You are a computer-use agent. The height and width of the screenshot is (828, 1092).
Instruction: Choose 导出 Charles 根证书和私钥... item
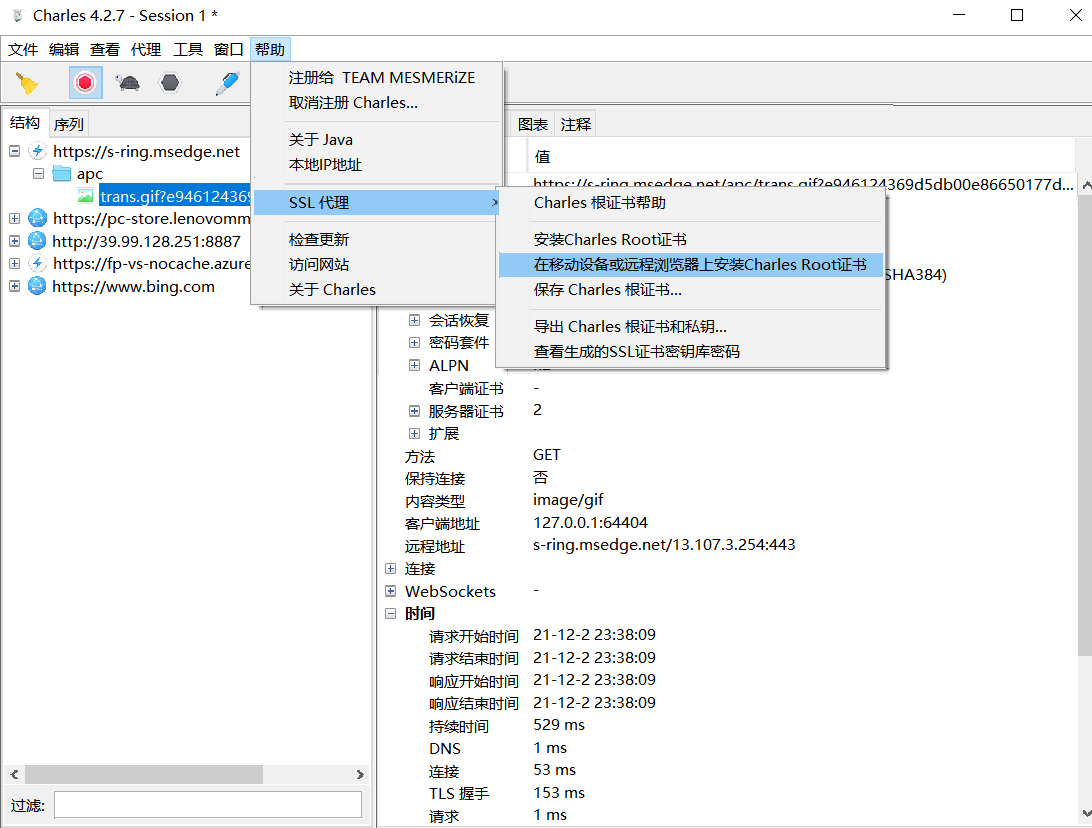click(x=691, y=327)
